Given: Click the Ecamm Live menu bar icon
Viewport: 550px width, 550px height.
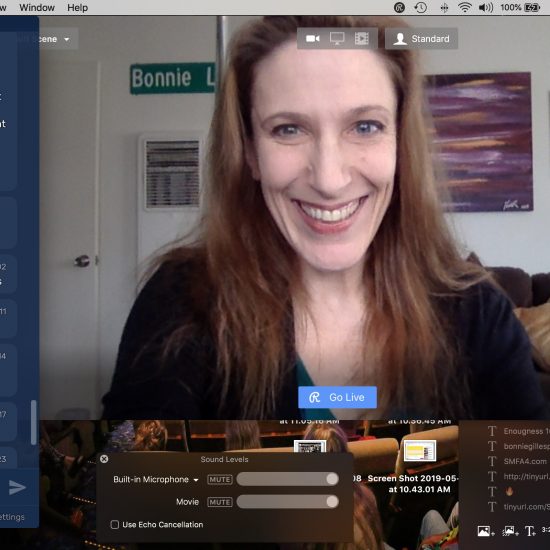Looking at the screenshot, I should 399,7.
